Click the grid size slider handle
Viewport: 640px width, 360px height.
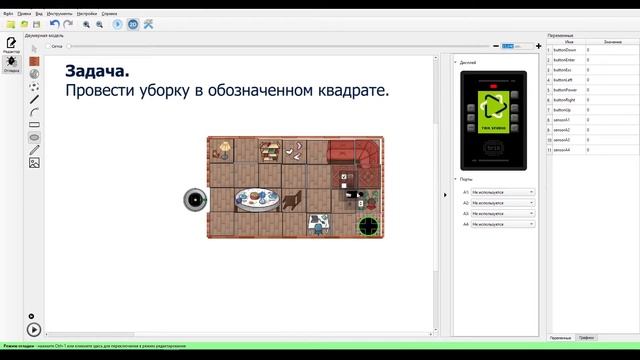[69, 47]
